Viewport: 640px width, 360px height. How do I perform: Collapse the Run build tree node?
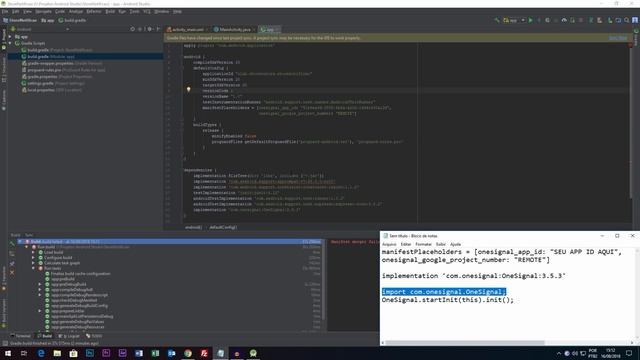tap(27, 247)
